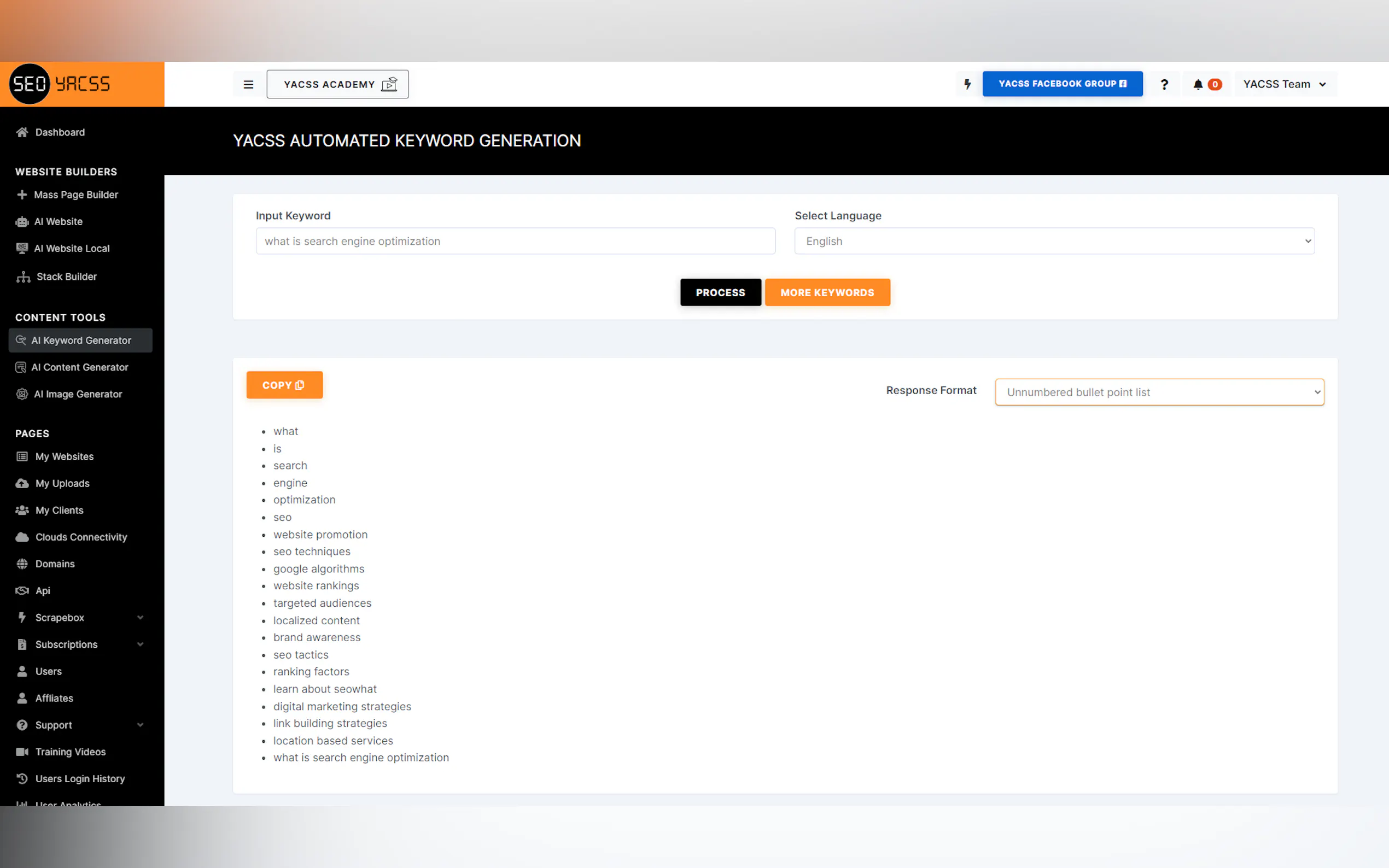The height and width of the screenshot is (868, 1389).
Task: Click the Training Videos camera icon
Action: point(22,752)
